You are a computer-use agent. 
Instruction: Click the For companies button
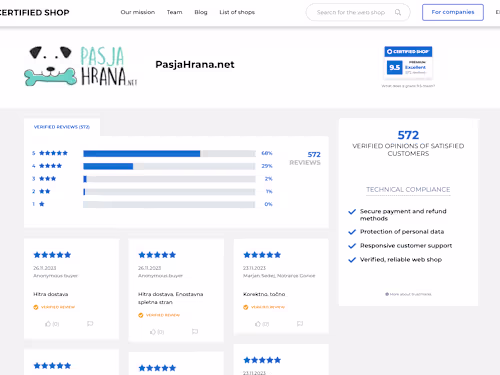tap(453, 12)
